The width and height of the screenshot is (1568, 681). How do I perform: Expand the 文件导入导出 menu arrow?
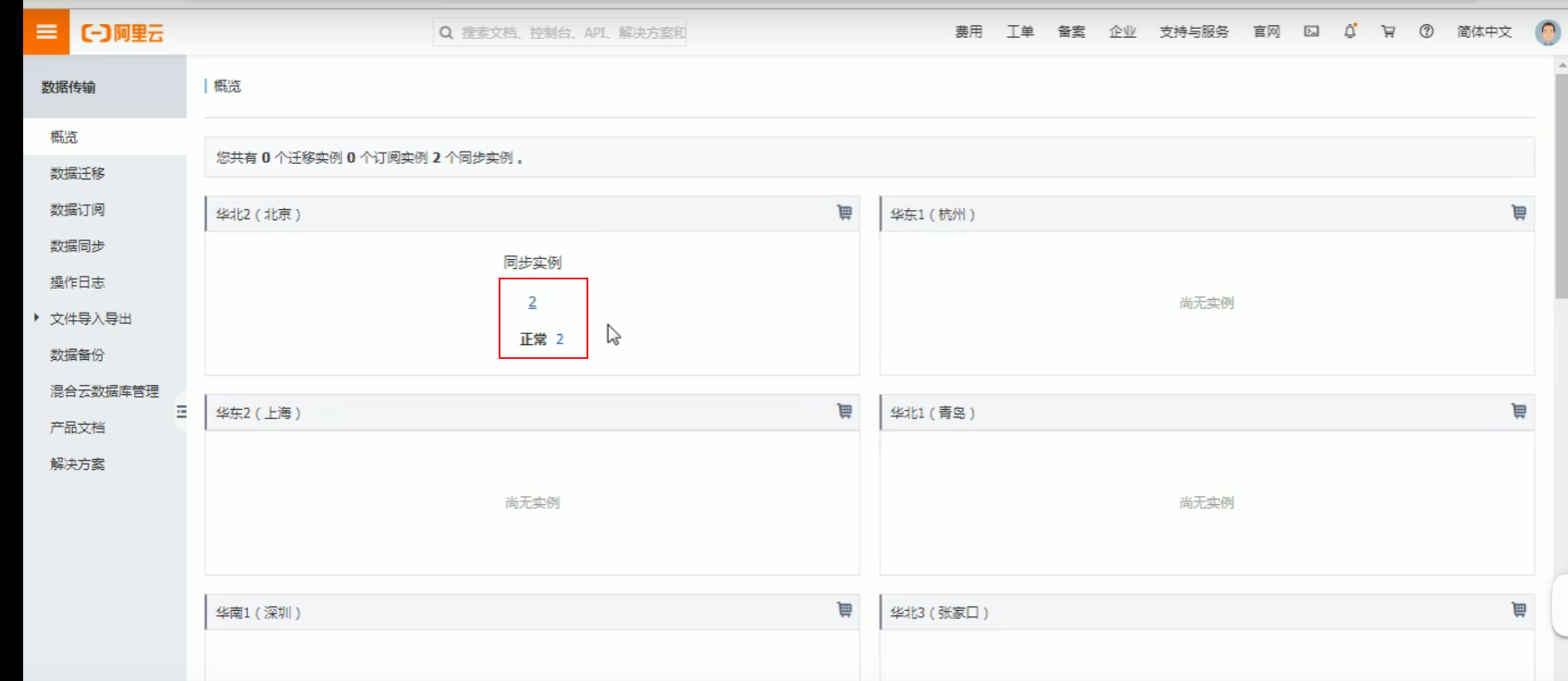[36, 318]
